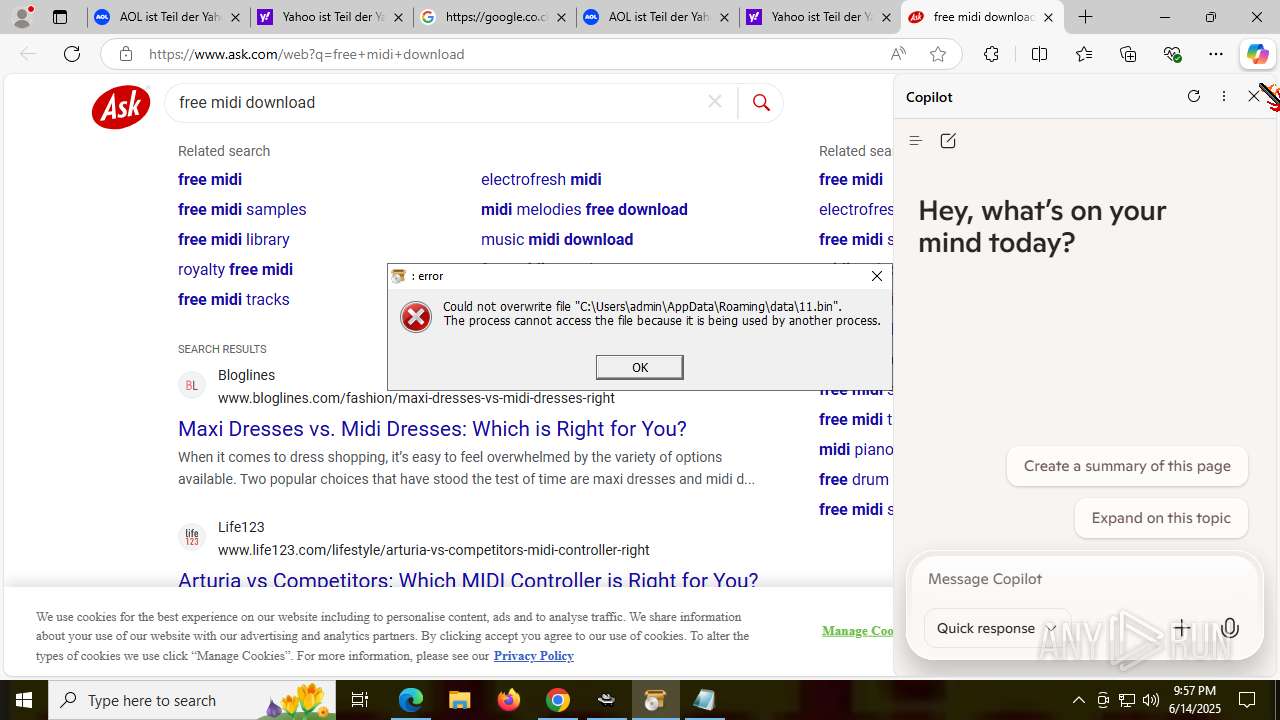Refresh the Copilot pane
The image size is (1280, 720).
coord(1194,96)
